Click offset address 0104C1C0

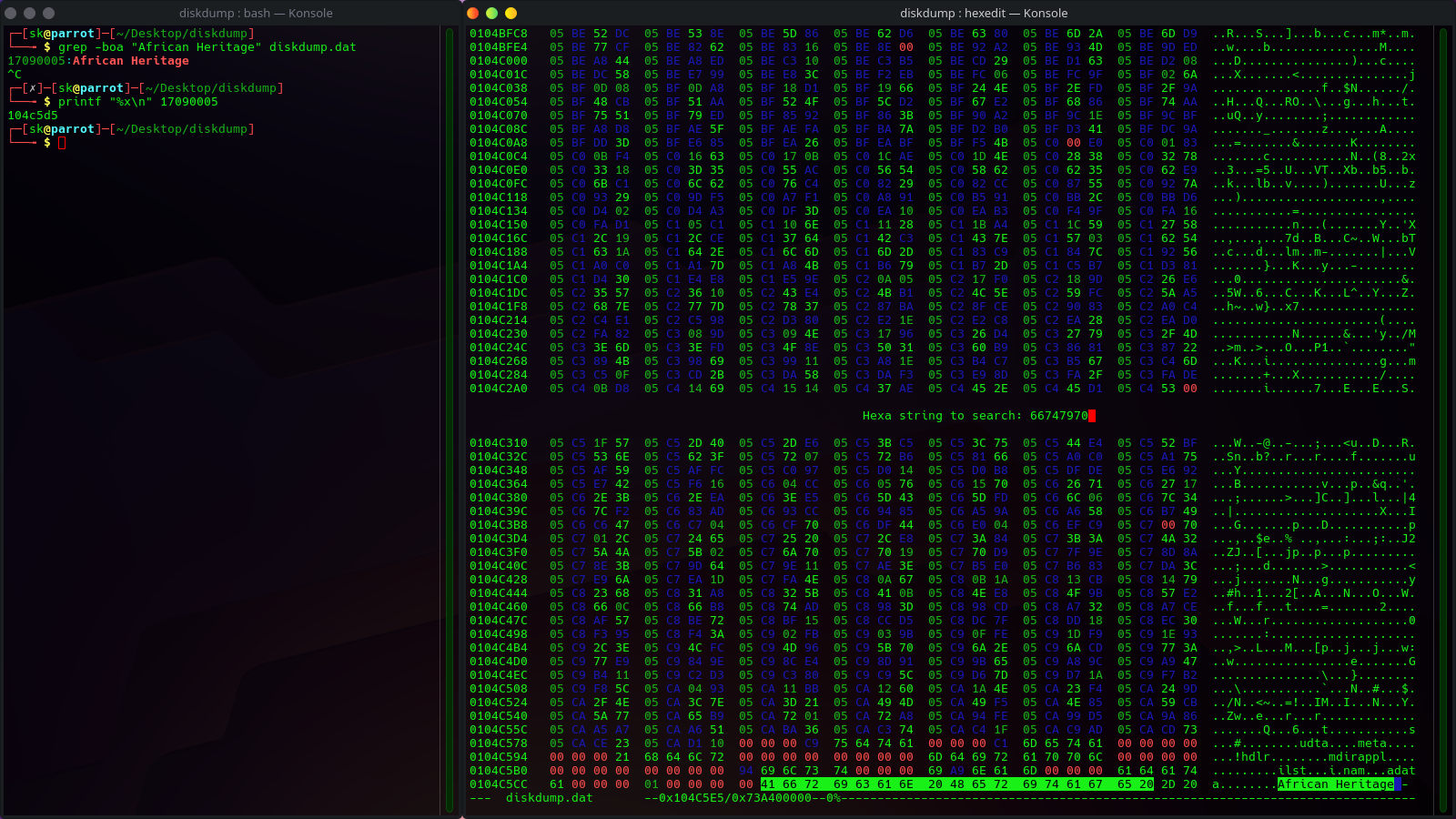coord(499,279)
